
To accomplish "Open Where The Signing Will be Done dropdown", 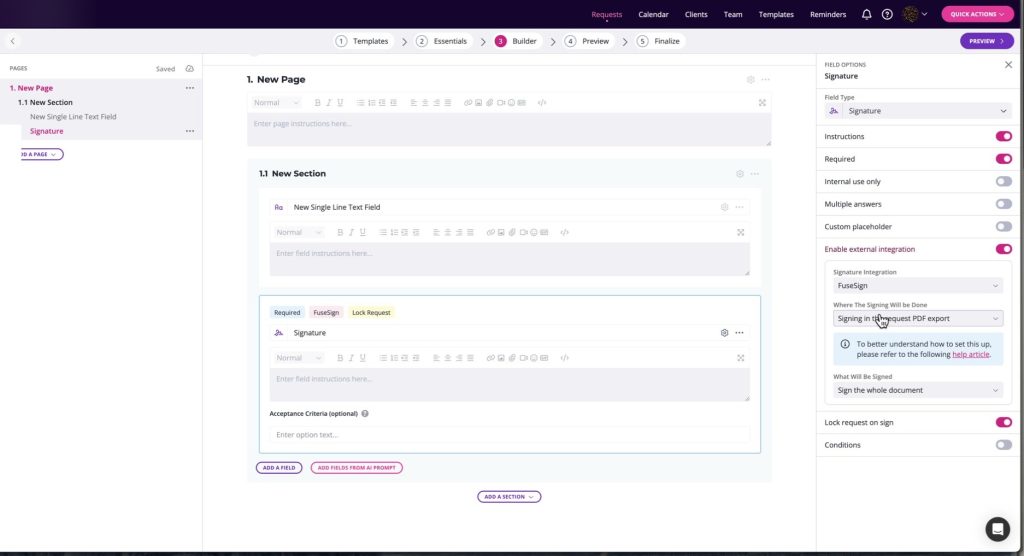I will point(918,318).
